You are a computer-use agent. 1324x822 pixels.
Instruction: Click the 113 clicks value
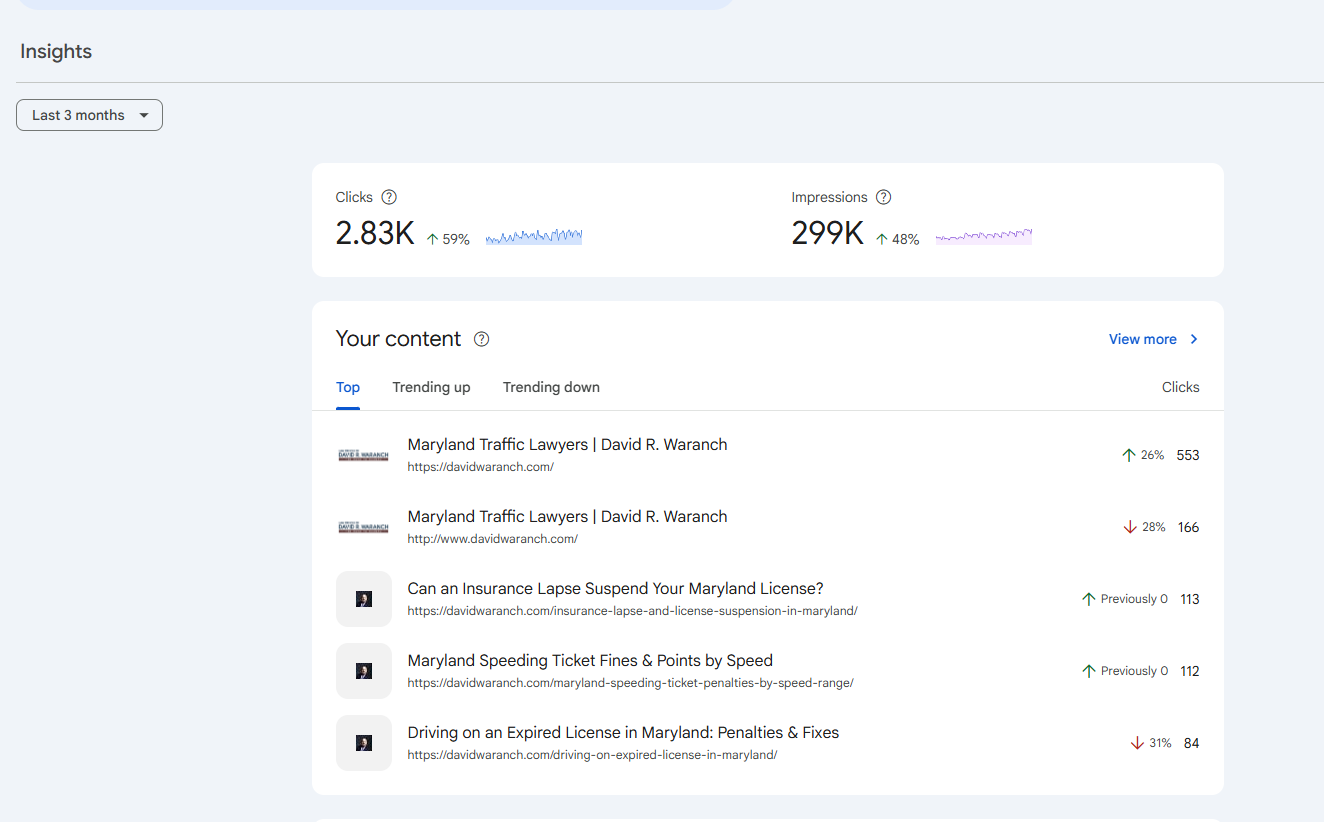coord(1189,599)
